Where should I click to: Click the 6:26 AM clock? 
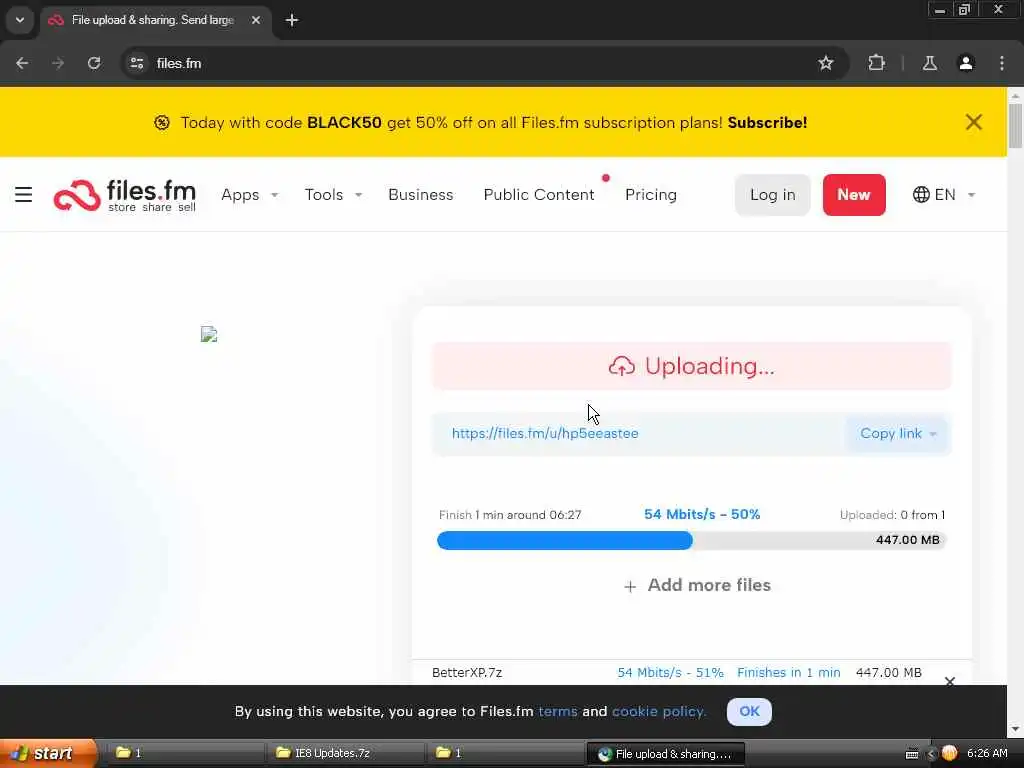click(987, 754)
